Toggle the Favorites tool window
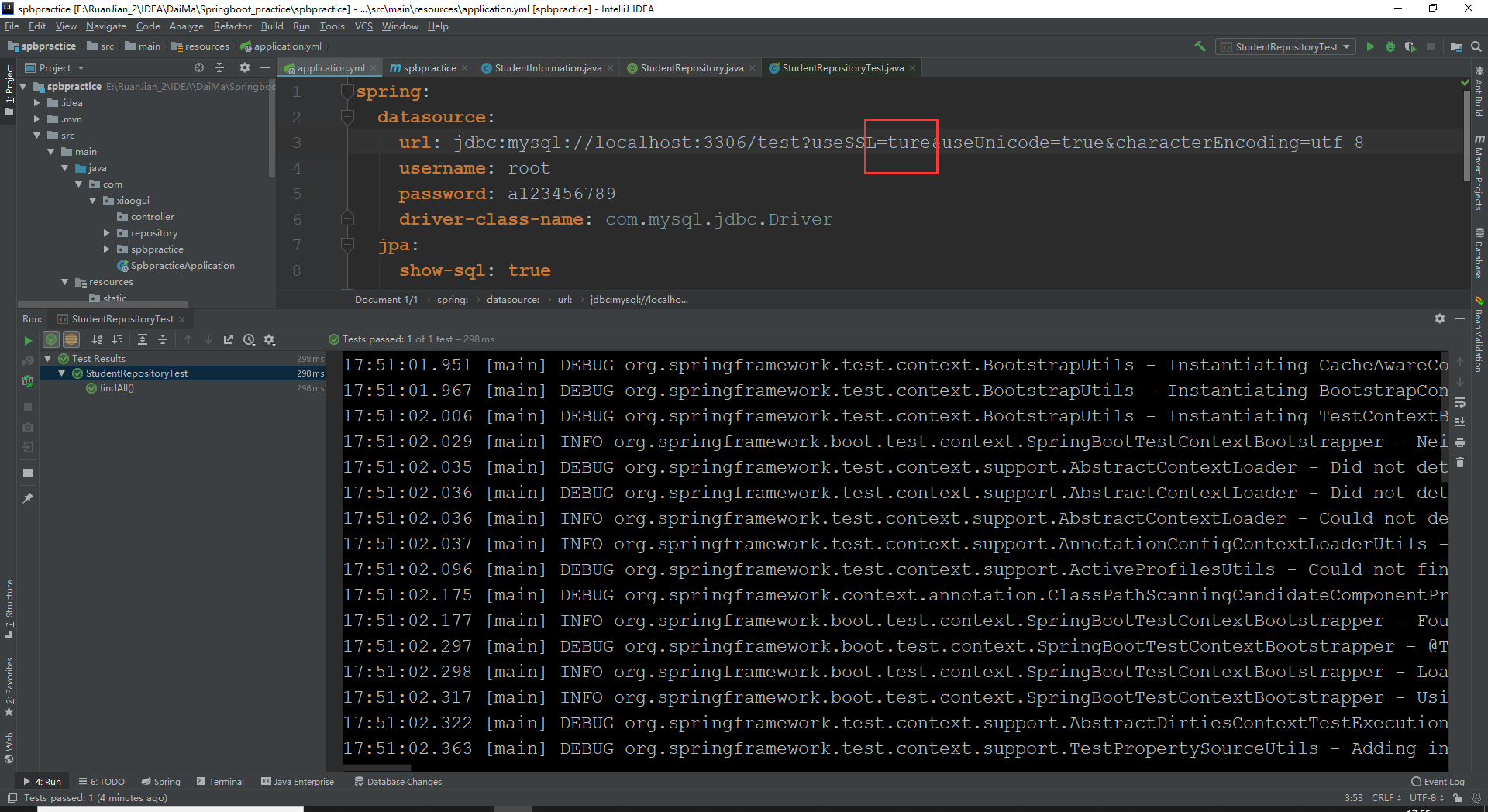 pos(9,686)
